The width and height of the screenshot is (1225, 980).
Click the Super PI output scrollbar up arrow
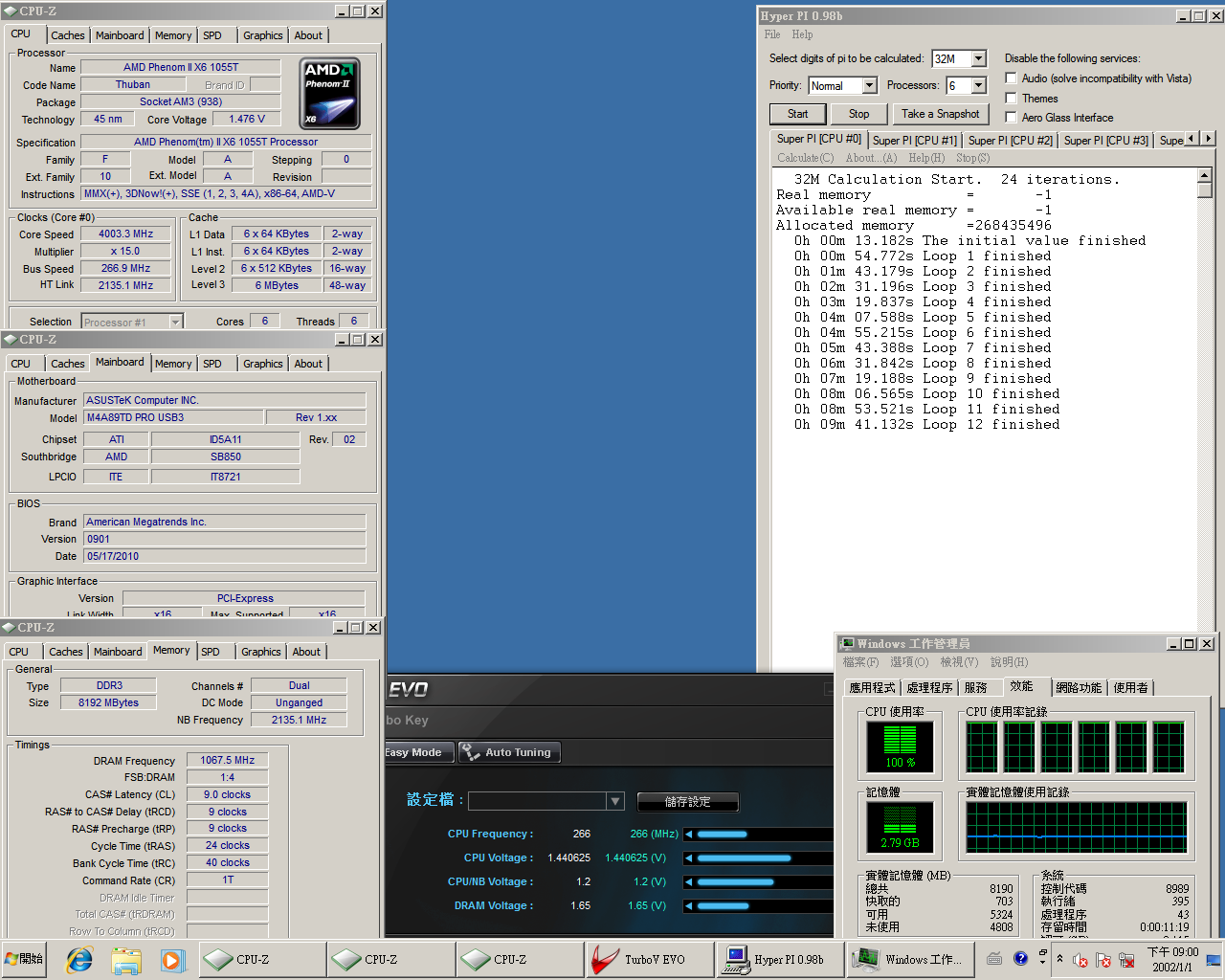(1204, 175)
